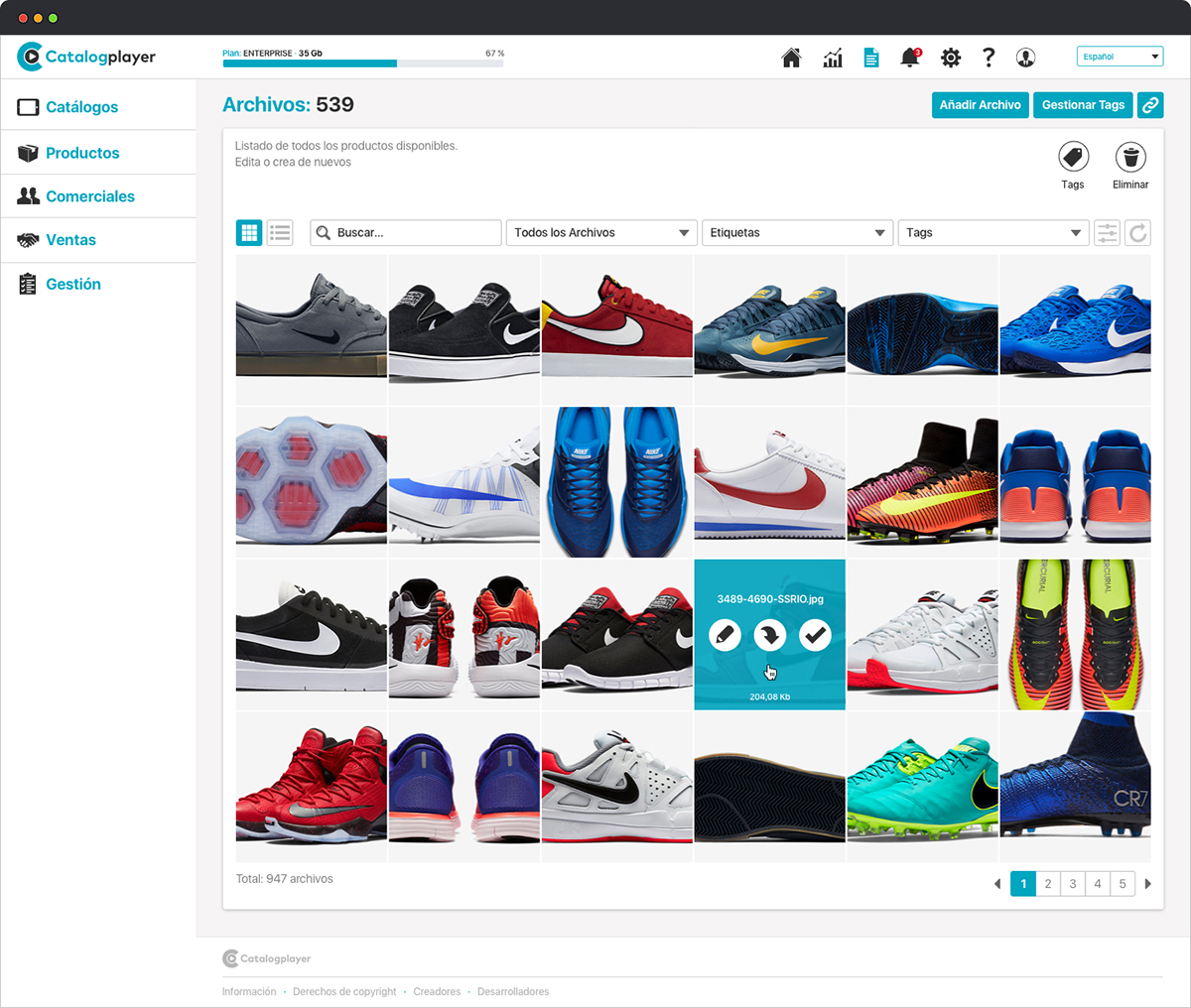
Task: Click the link icon button beside Gestionar Tags
Action: point(1150,105)
